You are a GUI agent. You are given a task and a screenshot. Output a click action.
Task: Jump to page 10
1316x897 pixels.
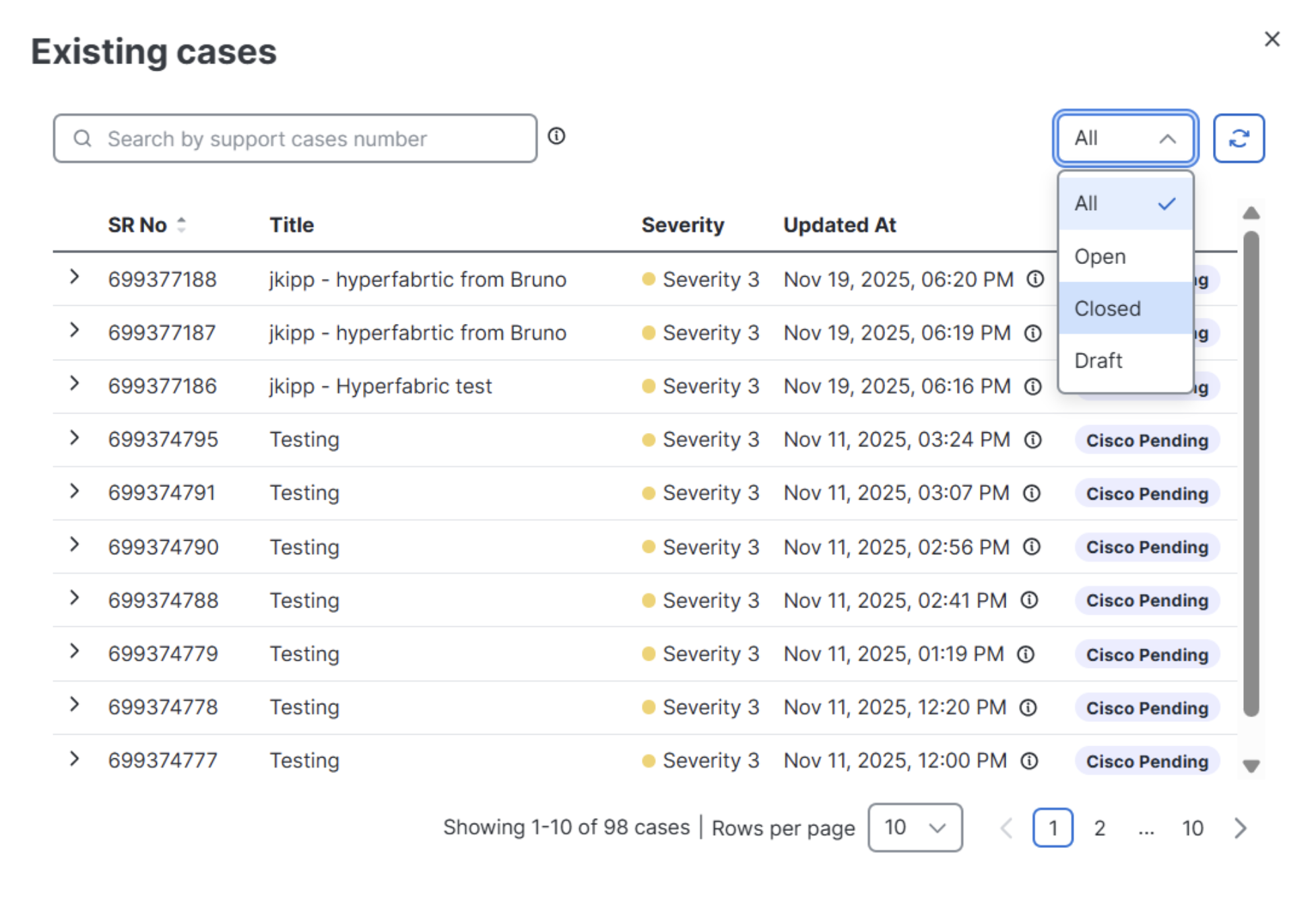[x=1193, y=828]
